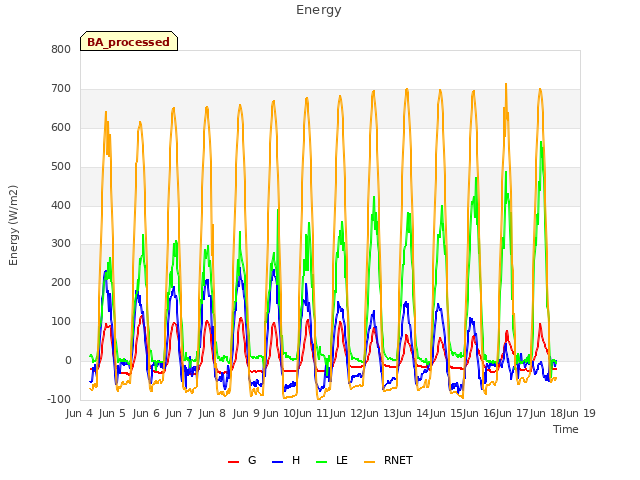Click the red G legend color marker

233,462
